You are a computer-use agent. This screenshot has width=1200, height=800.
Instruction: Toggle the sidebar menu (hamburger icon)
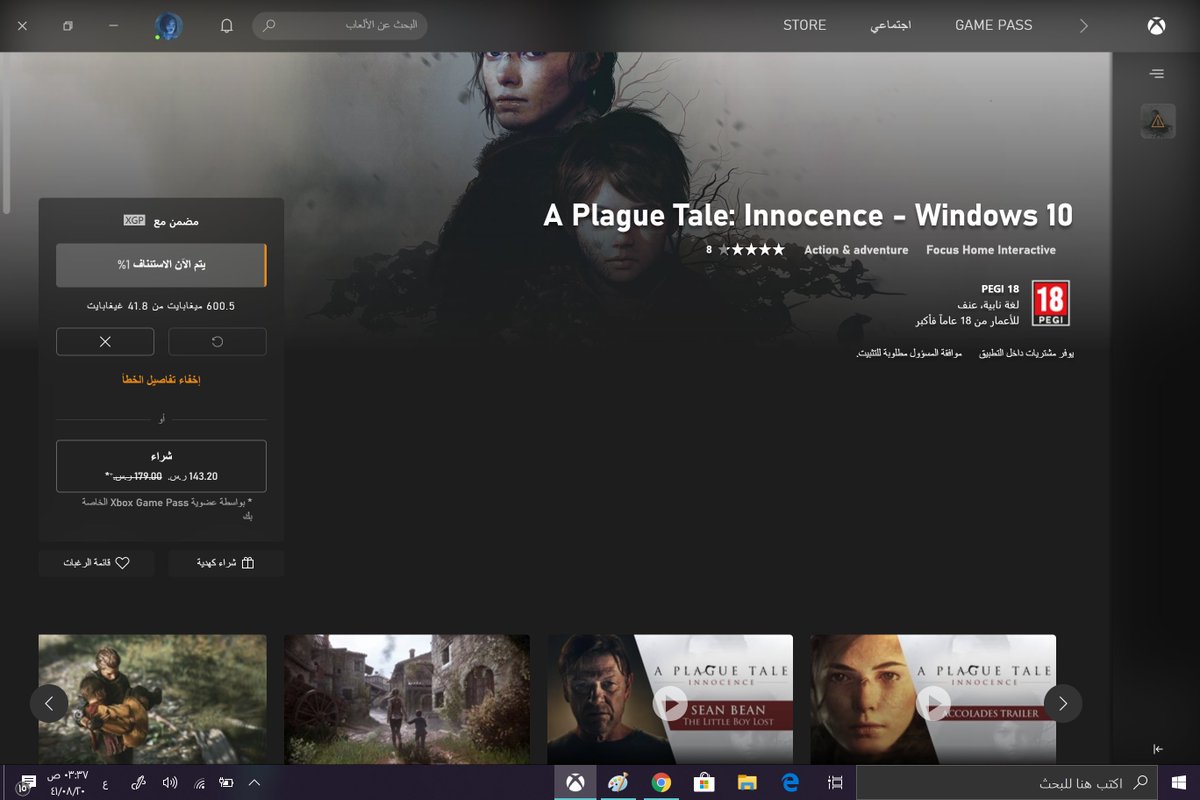[x=1156, y=73]
